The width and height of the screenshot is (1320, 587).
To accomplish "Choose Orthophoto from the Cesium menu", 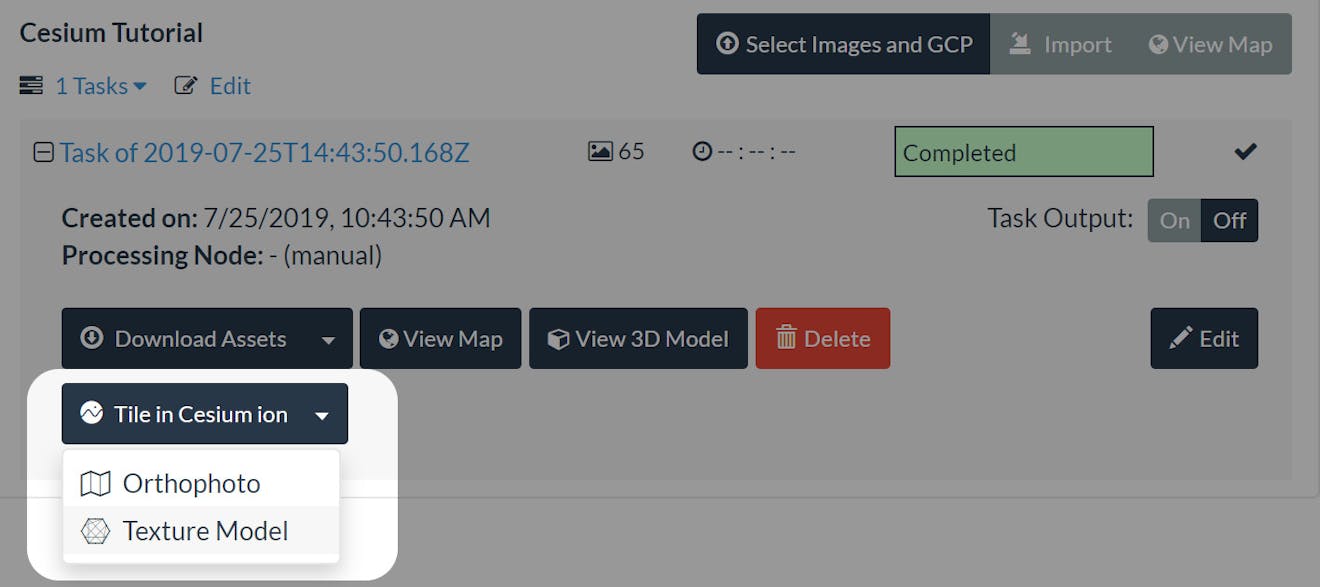I will (x=201, y=483).
